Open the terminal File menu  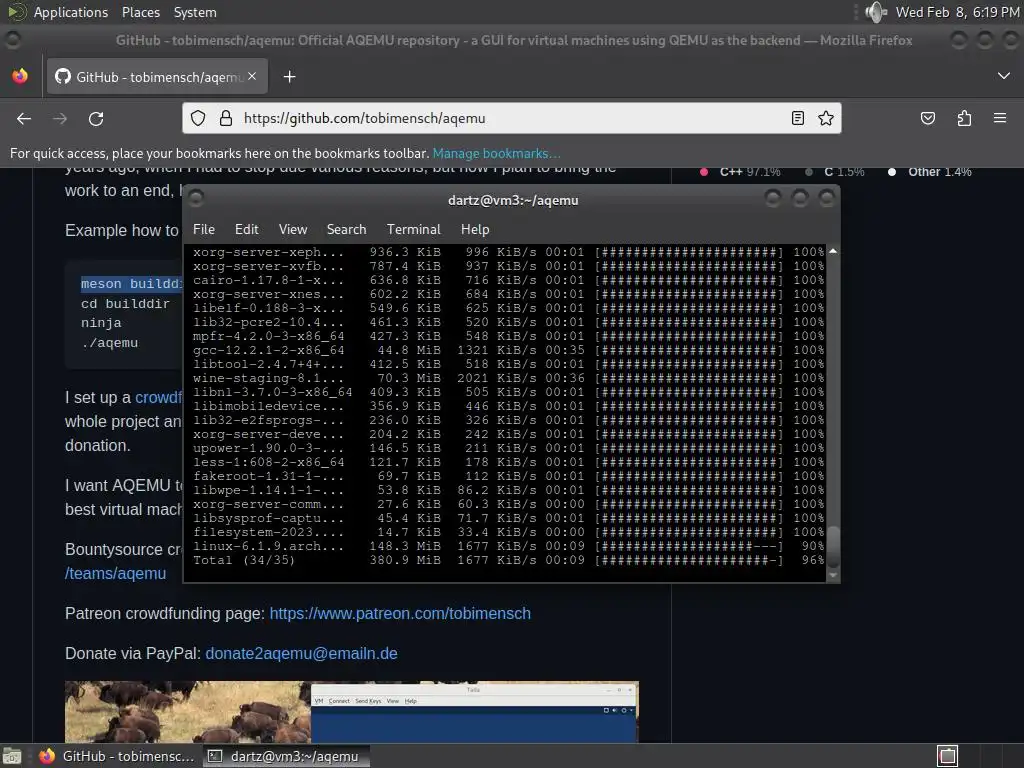[x=204, y=229]
